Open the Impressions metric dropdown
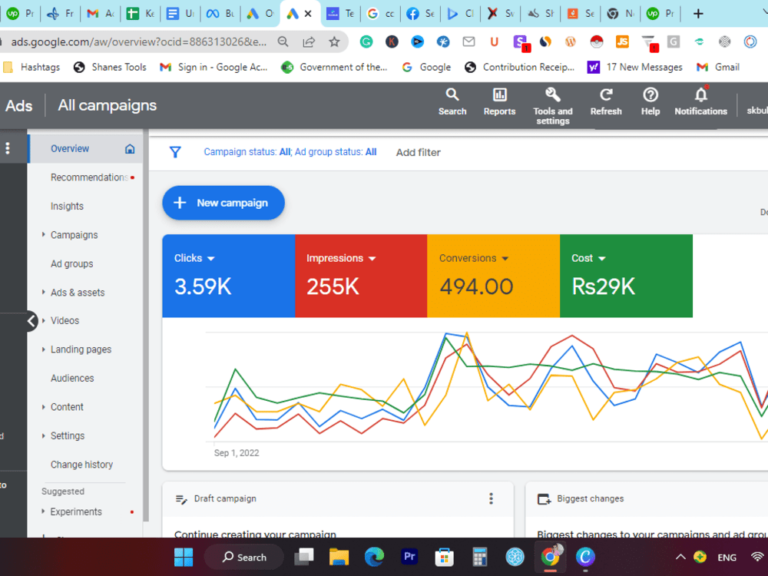Screen dimensions: 768x576 click(372, 259)
